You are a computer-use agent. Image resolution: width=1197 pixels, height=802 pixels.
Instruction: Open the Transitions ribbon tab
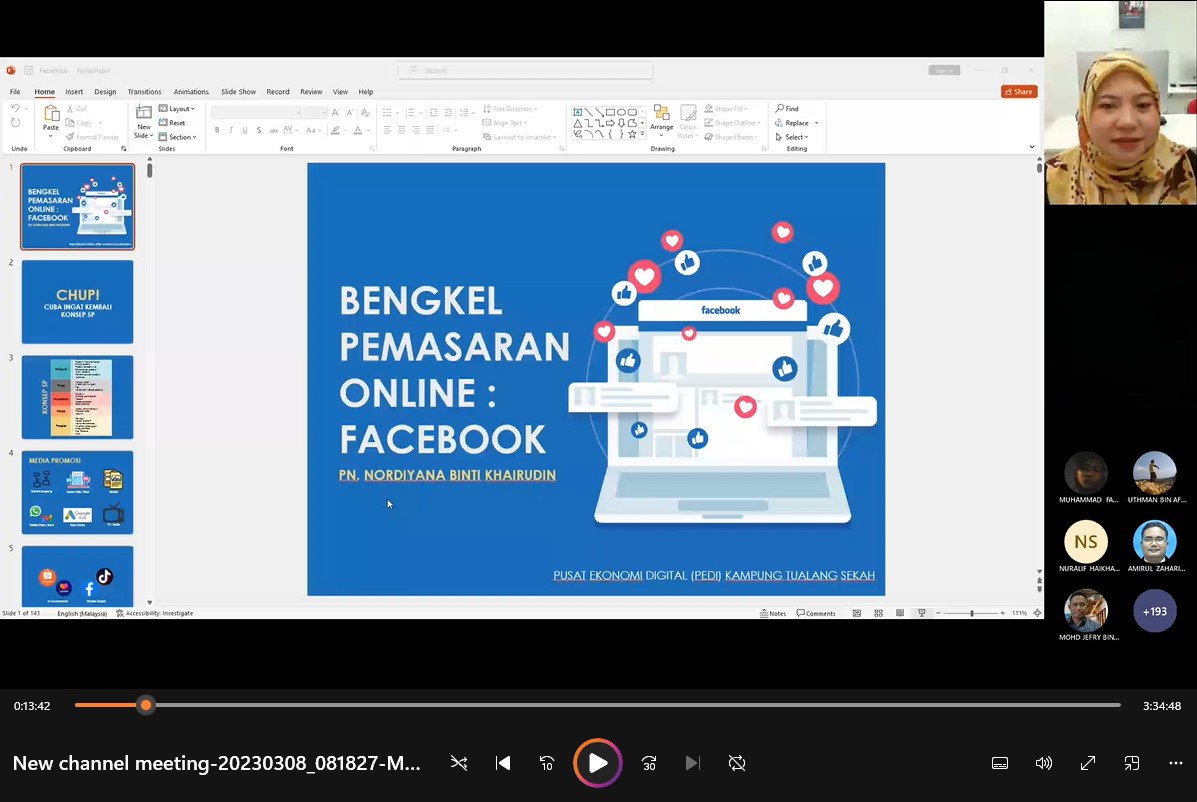coord(144,92)
